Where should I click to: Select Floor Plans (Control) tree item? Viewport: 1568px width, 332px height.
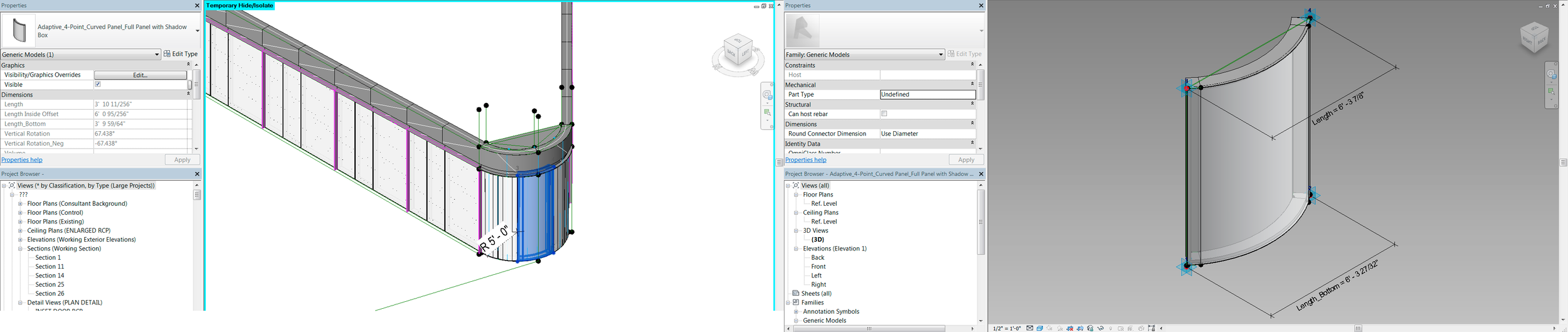(55, 213)
